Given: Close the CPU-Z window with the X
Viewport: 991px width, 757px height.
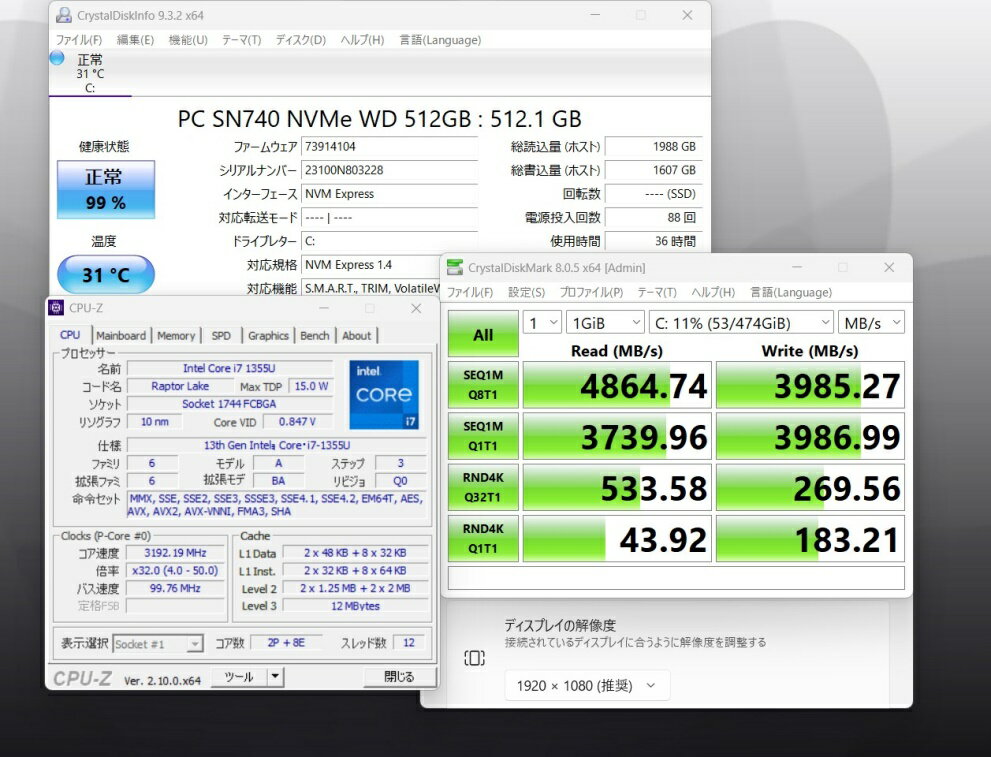Looking at the screenshot, I should pos(416,308).
